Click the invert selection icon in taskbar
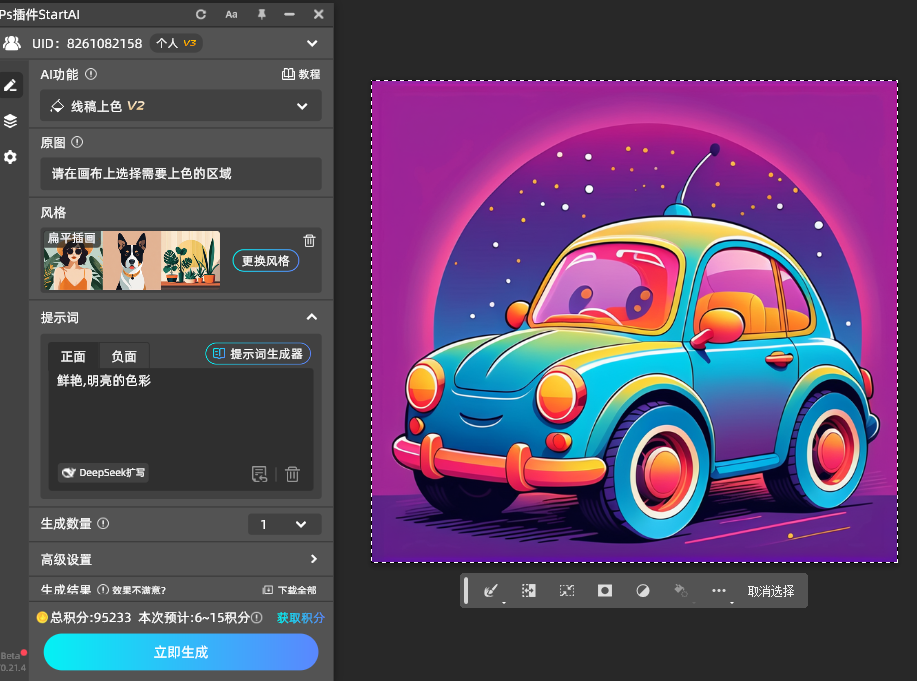This screenshot has width=917, height=681. (x=529, y=591)
